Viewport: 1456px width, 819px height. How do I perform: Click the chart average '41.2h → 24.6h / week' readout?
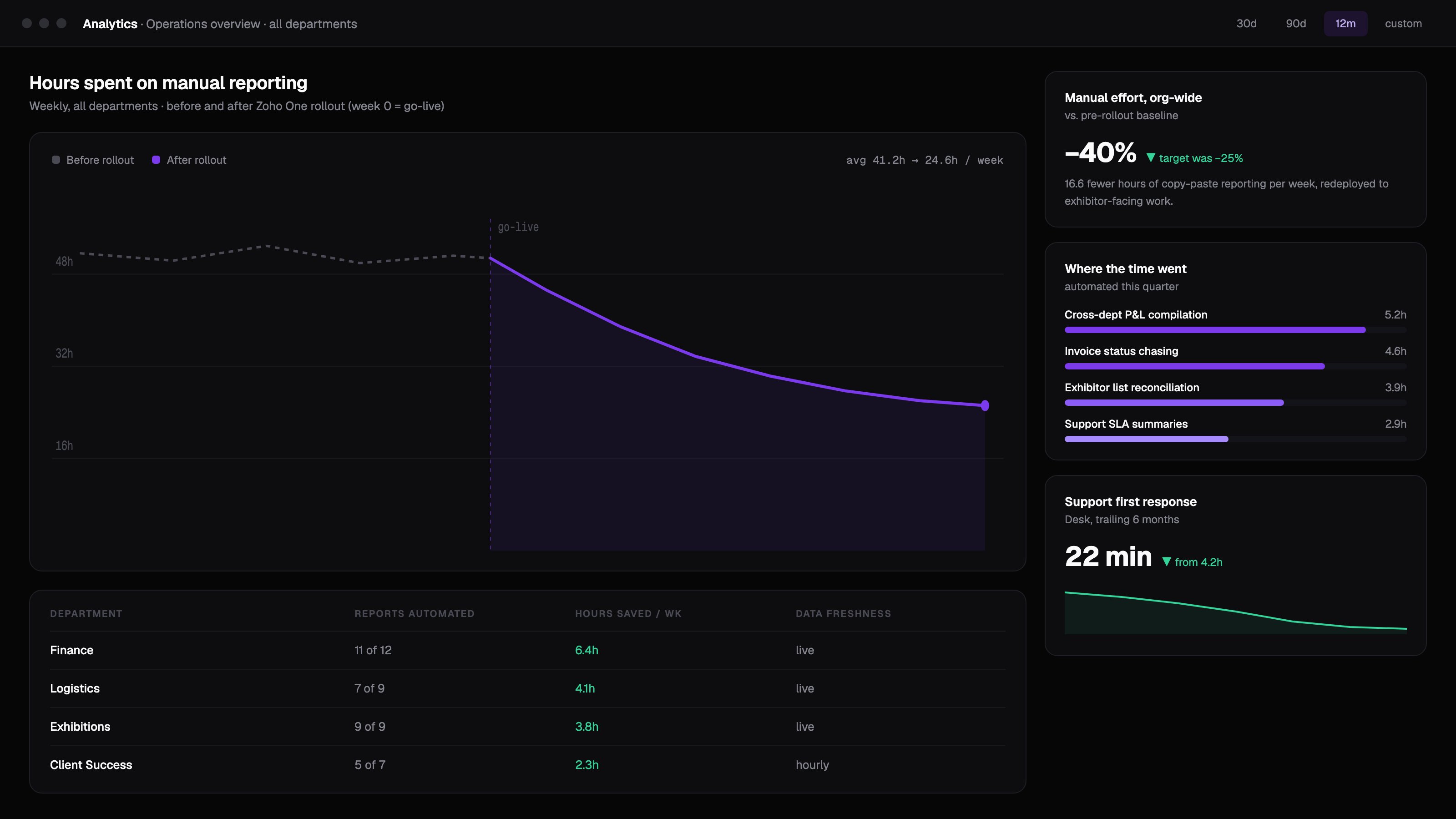pyautogui.click(x=925, y=160)
